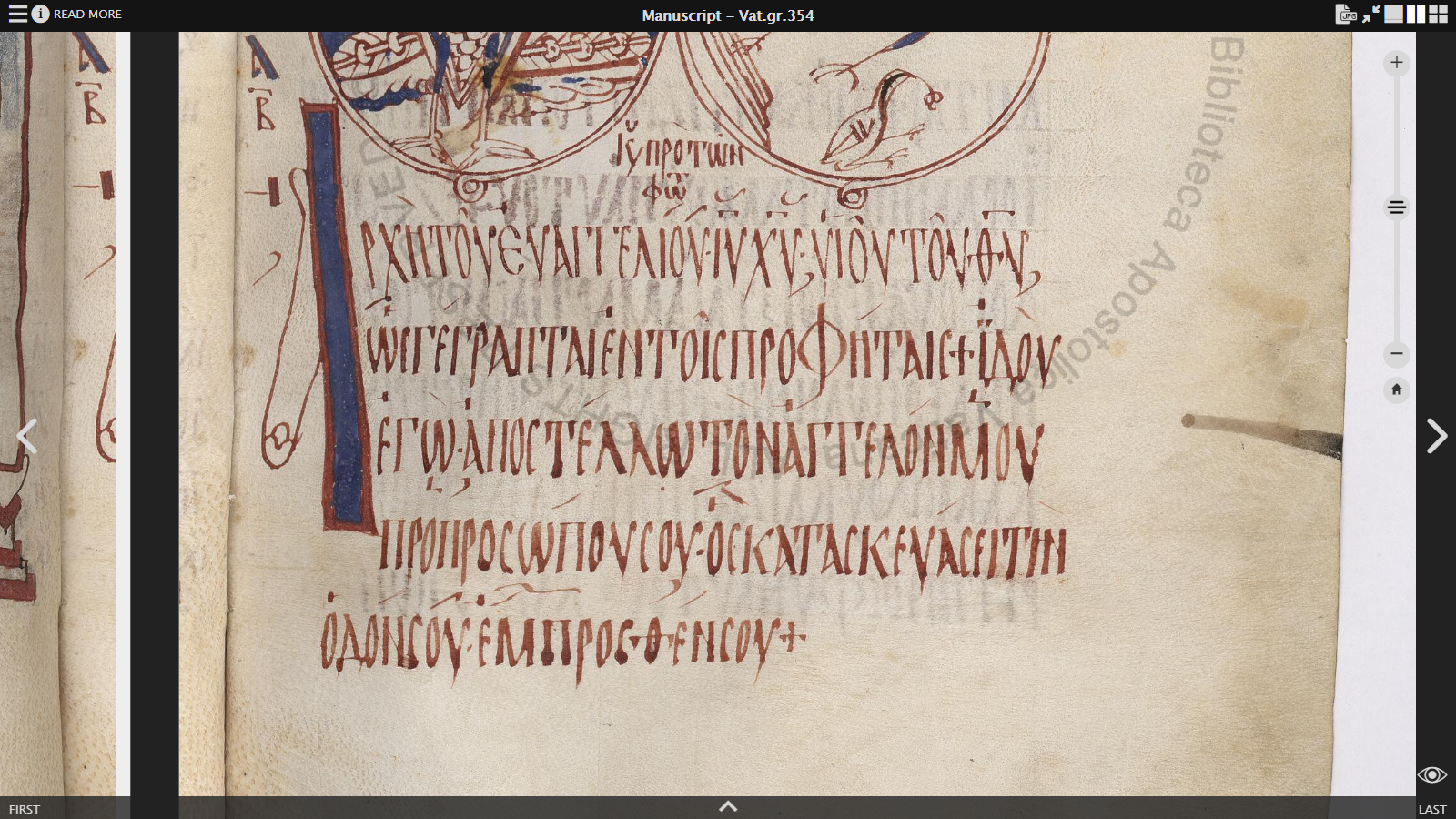Click the zoom slider handle
This screenshot has width=1456, height=819.
(1397, 207)
